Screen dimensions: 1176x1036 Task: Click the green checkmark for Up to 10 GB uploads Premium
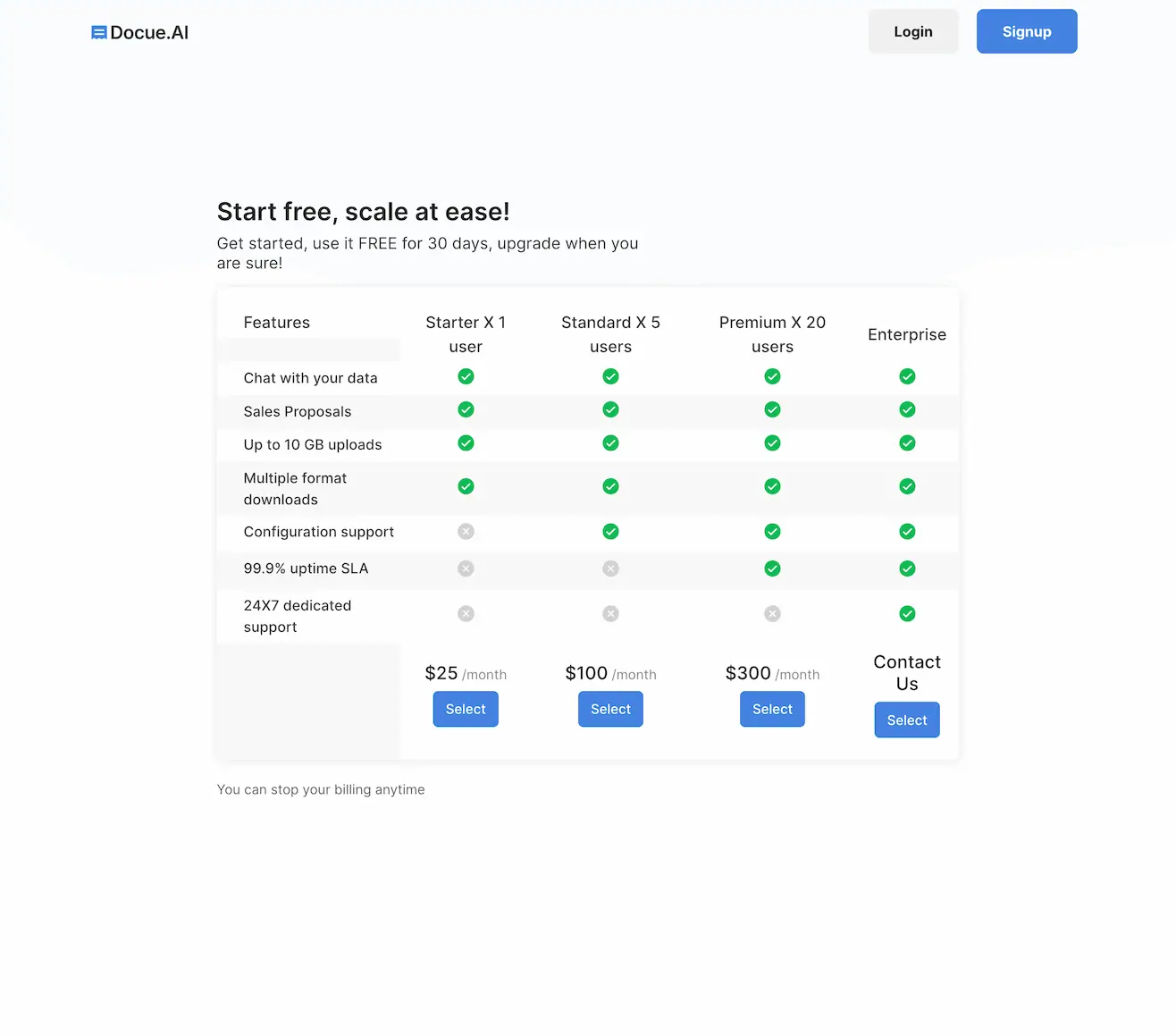[772, 442]
